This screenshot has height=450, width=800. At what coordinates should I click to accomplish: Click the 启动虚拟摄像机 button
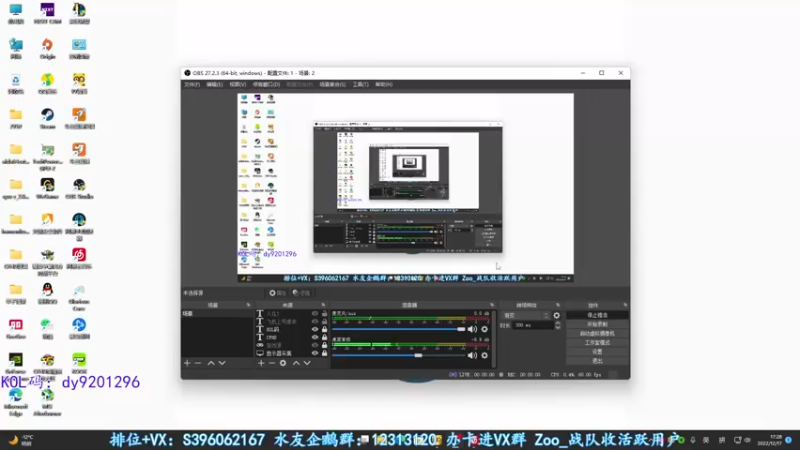pos(597,334)
